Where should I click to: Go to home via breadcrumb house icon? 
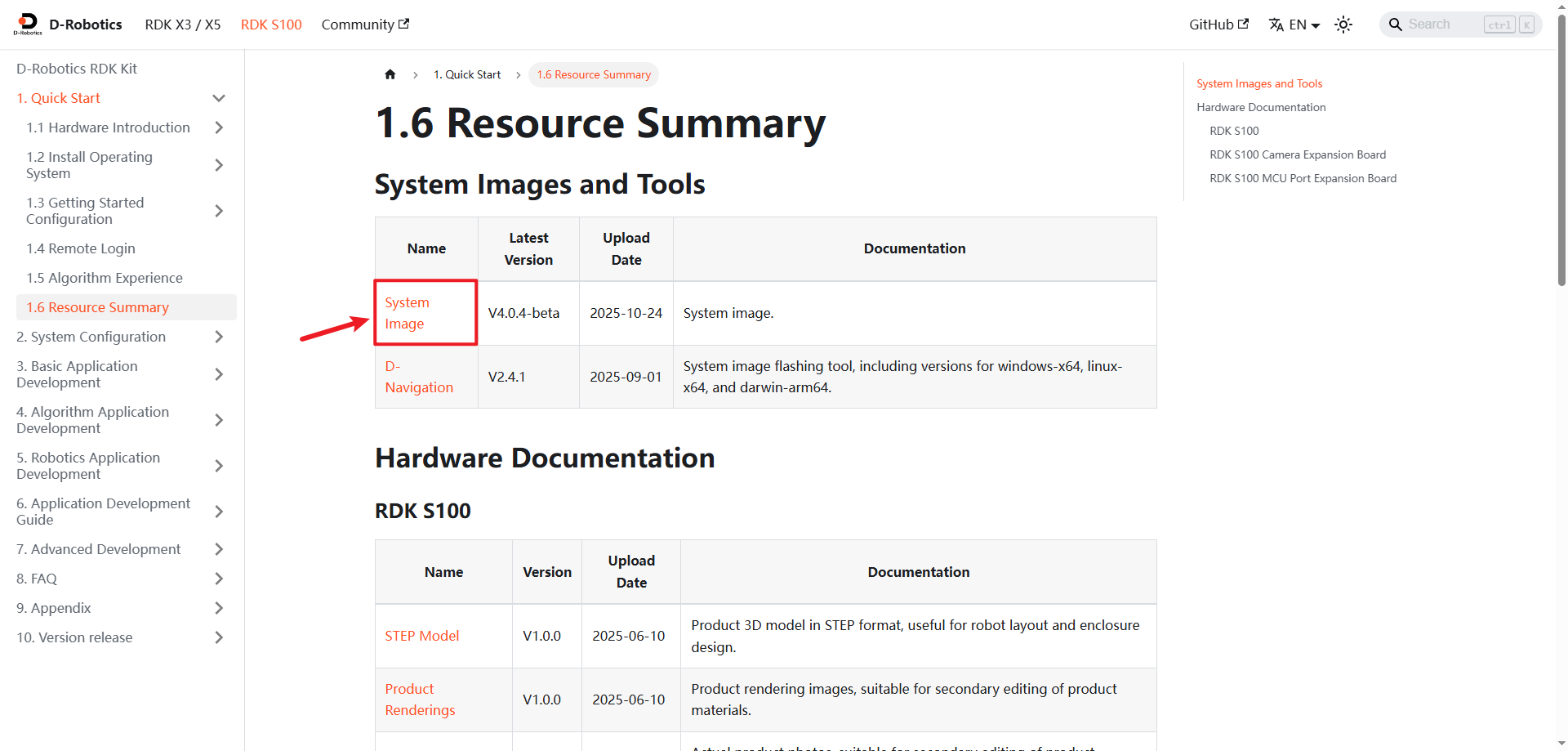[x=390, y=74]
